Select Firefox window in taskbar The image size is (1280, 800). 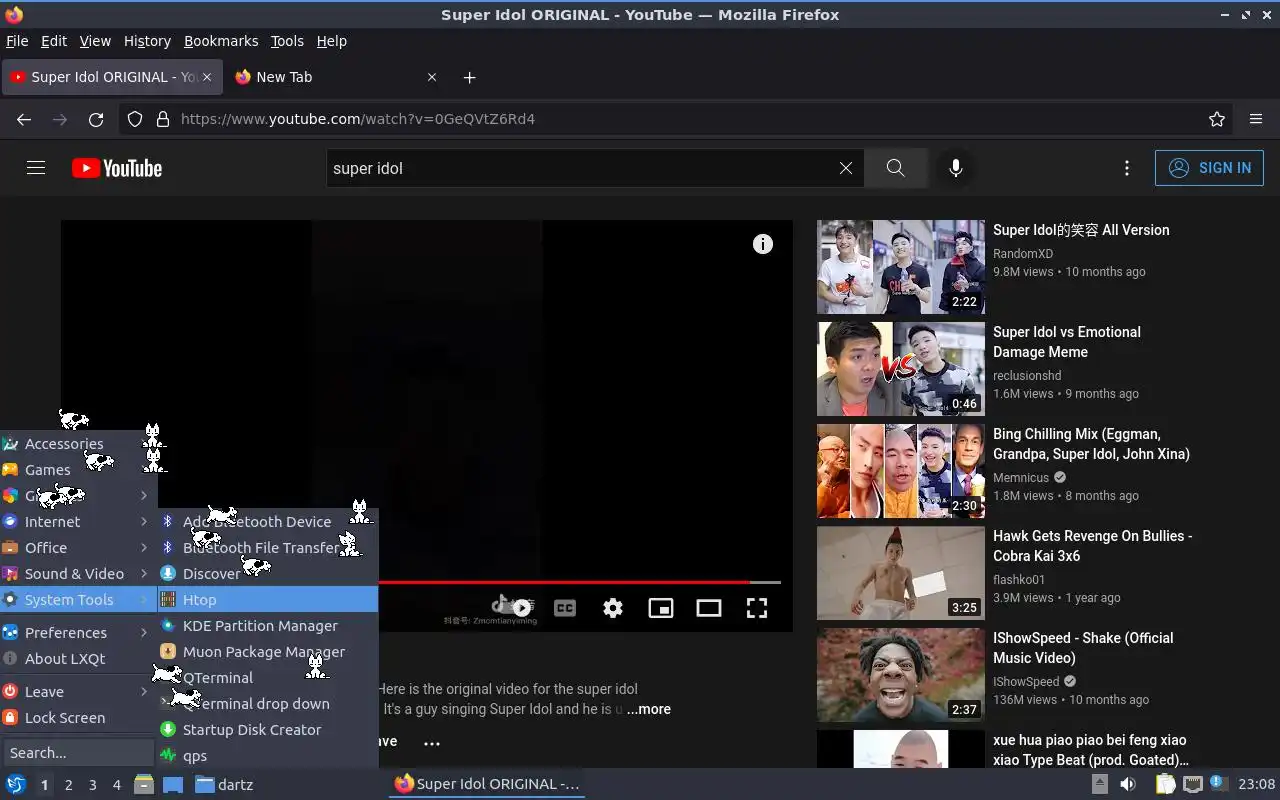point(487,784)
